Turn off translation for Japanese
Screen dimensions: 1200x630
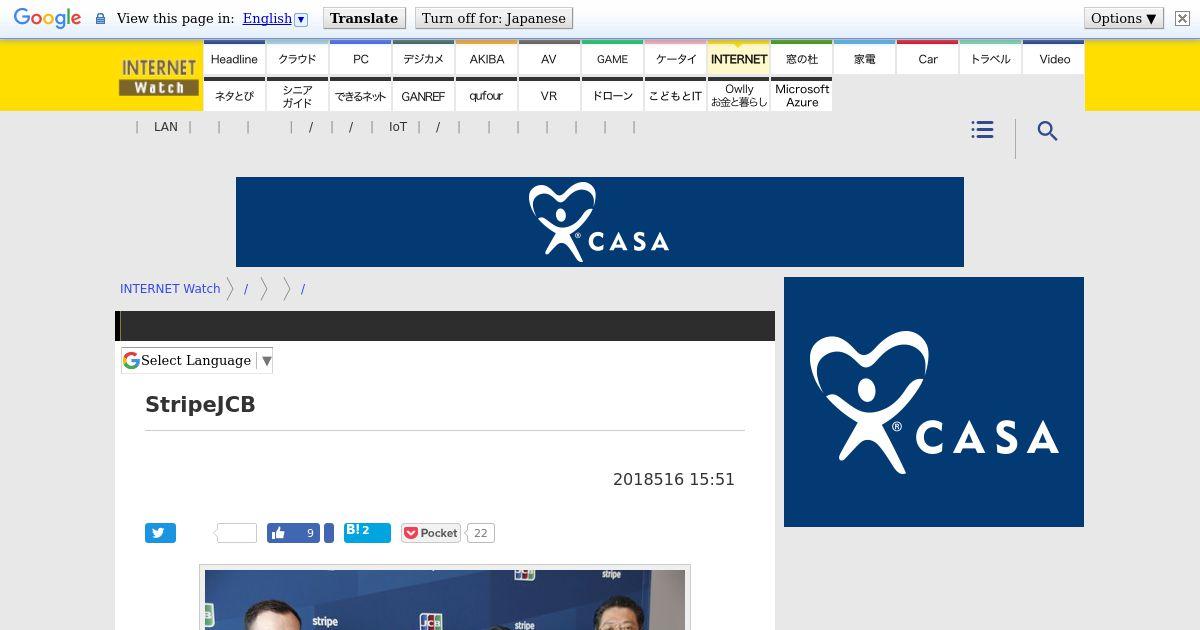tap(494, 18)
